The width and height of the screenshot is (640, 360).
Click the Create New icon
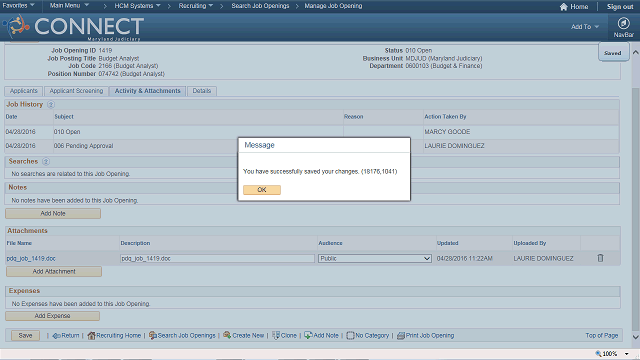pos(227,335)
